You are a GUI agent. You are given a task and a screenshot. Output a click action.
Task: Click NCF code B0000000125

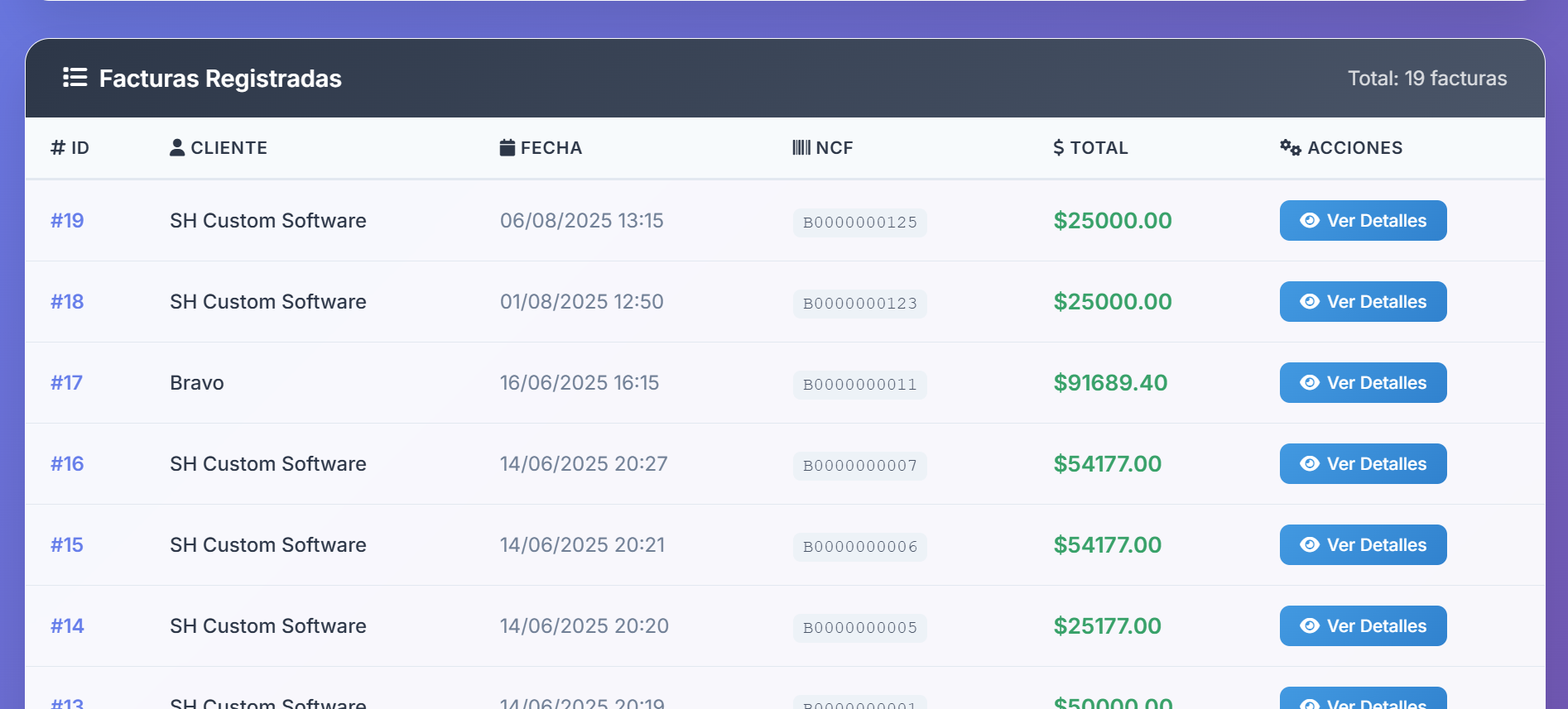pyautogui.click(x=859, y=223)
